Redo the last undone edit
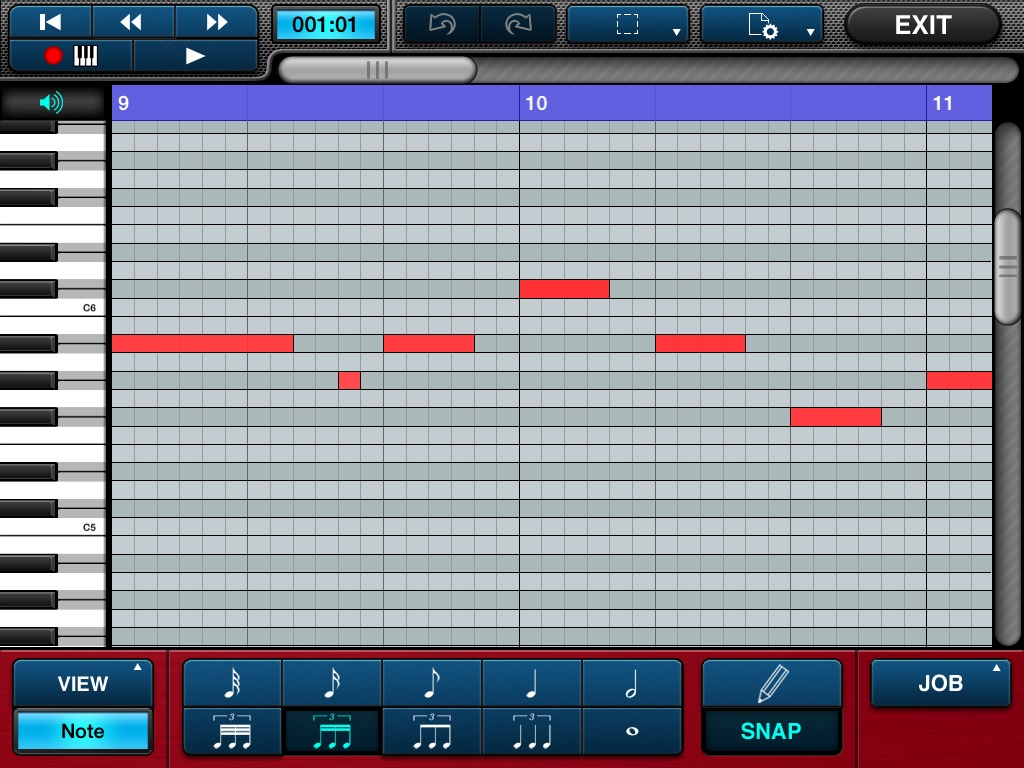1024x768 pixels. tap(518, 25)
